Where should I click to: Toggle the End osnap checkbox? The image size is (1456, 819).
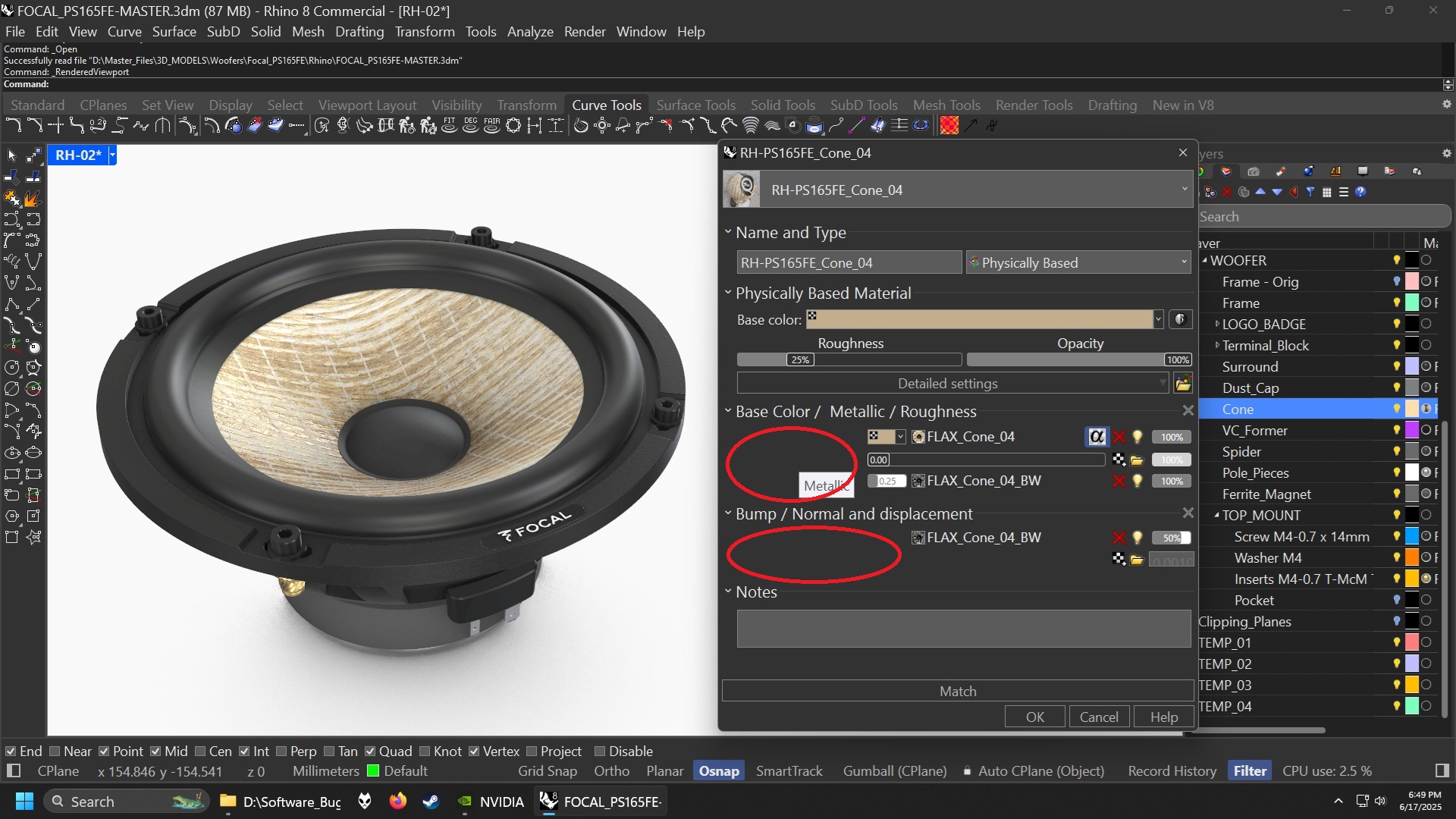coord(11,752)
